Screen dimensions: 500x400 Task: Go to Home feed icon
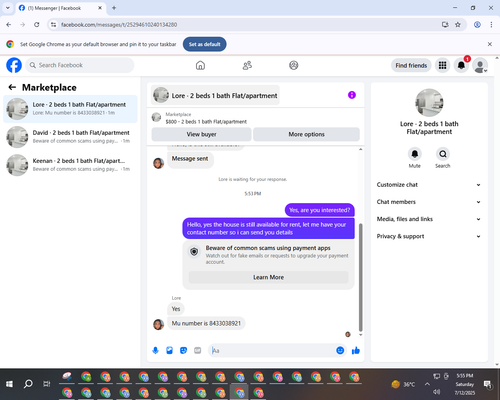[200, 65]
